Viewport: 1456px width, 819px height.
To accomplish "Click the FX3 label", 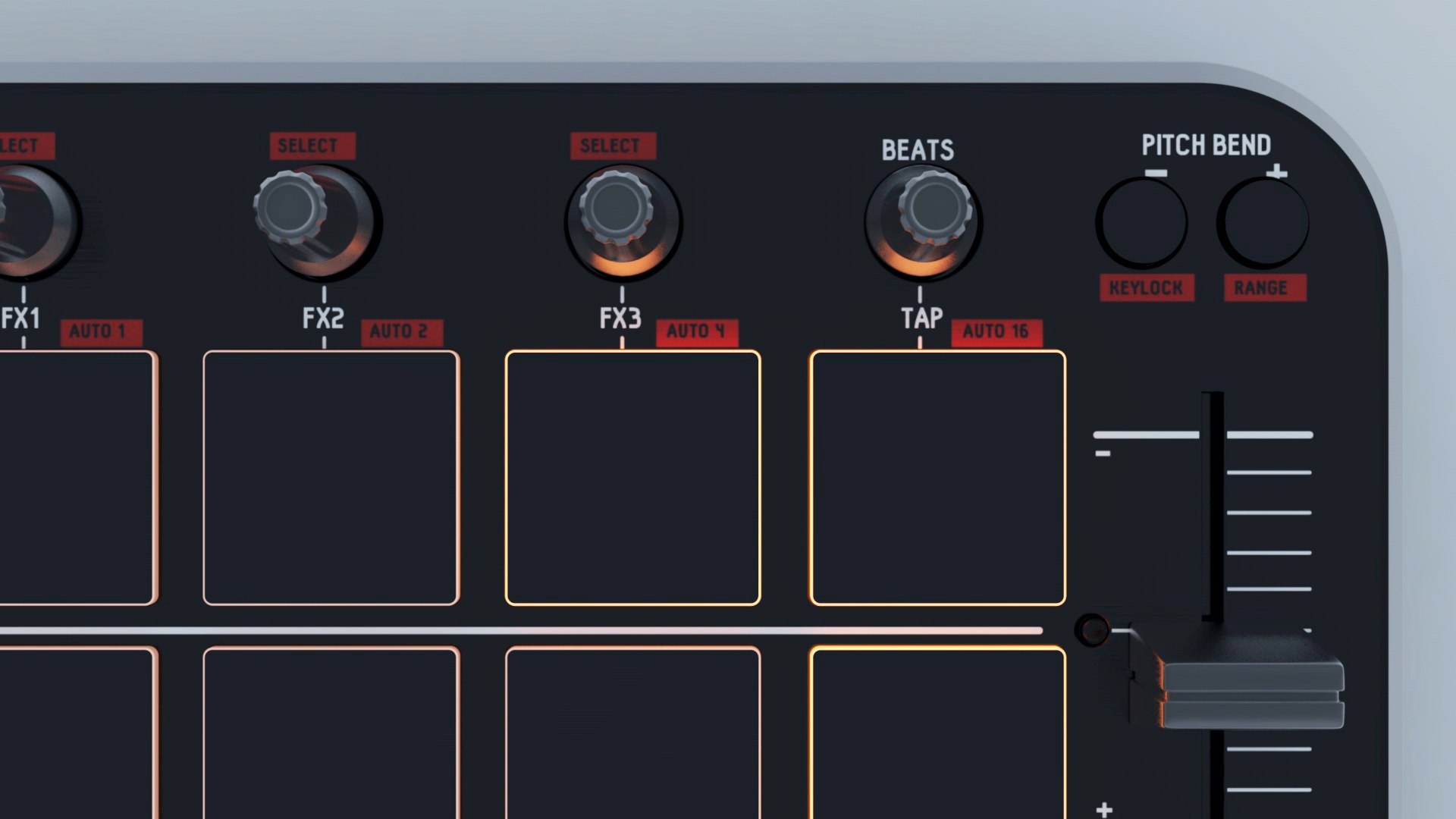I will coord(620,318).
